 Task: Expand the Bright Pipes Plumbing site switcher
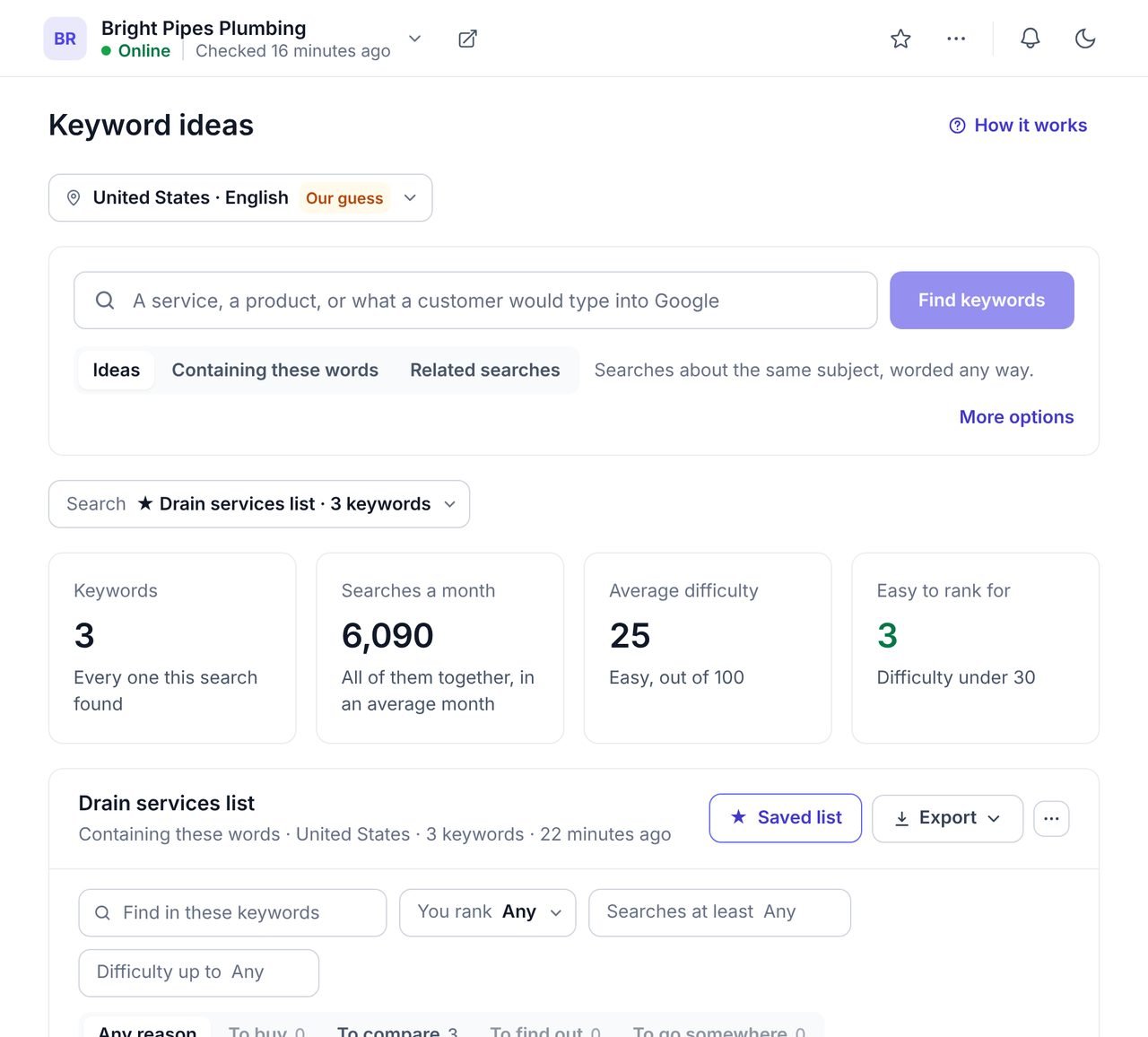[x=414, y=39]
